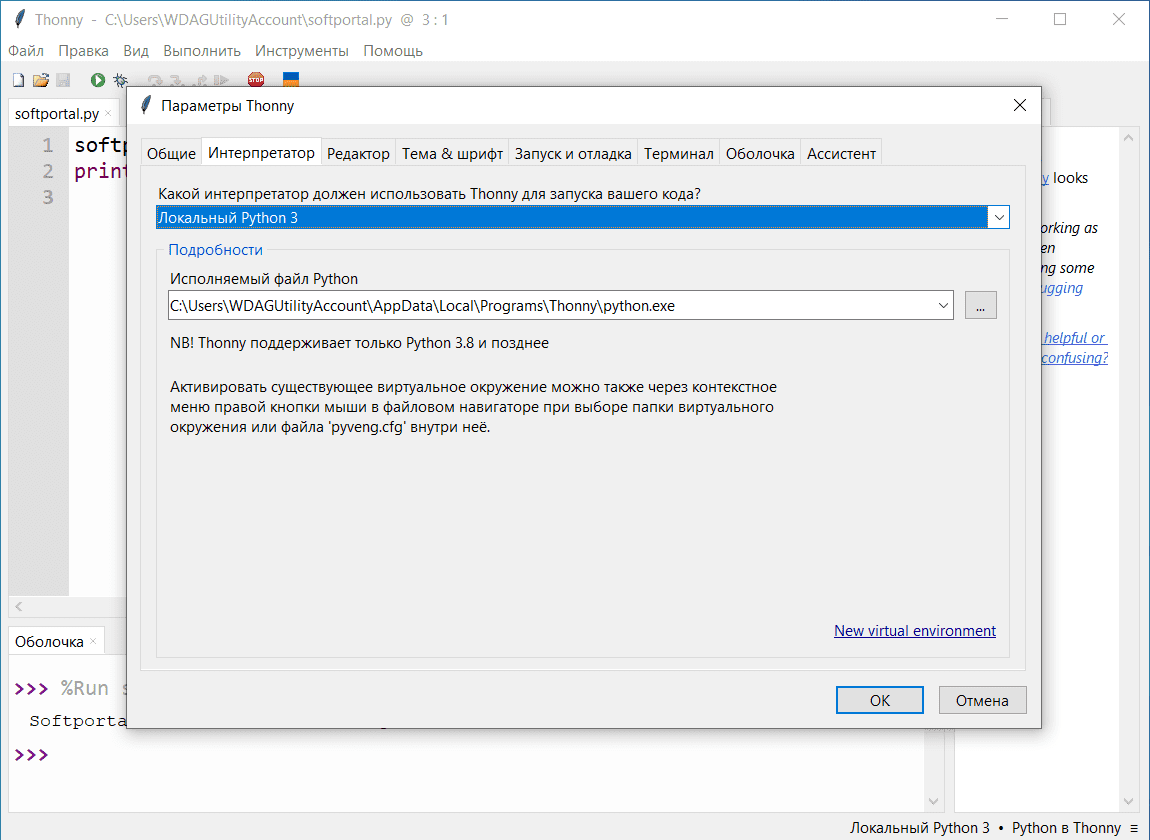This screenshot has height=840, width=1150.
Task: Close the Параметры Thonny dialog with X
Action: [1019, 106]
